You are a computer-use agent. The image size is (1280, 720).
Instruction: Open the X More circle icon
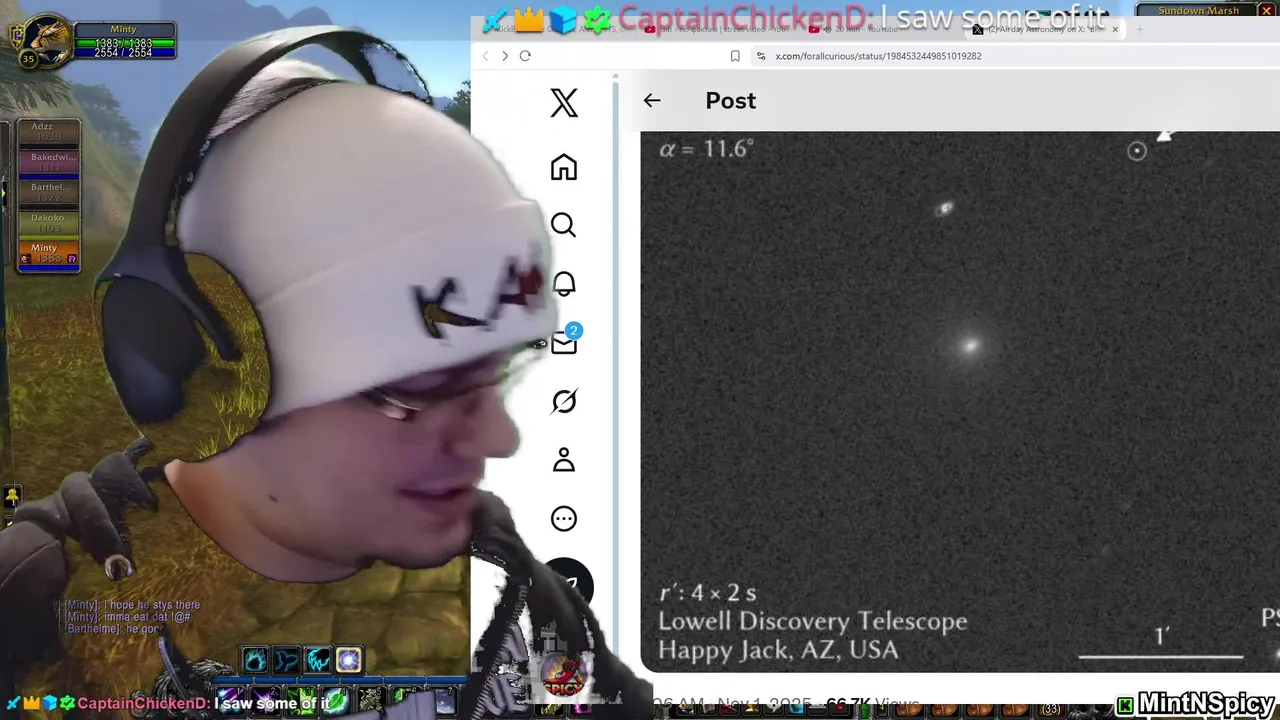564,518
